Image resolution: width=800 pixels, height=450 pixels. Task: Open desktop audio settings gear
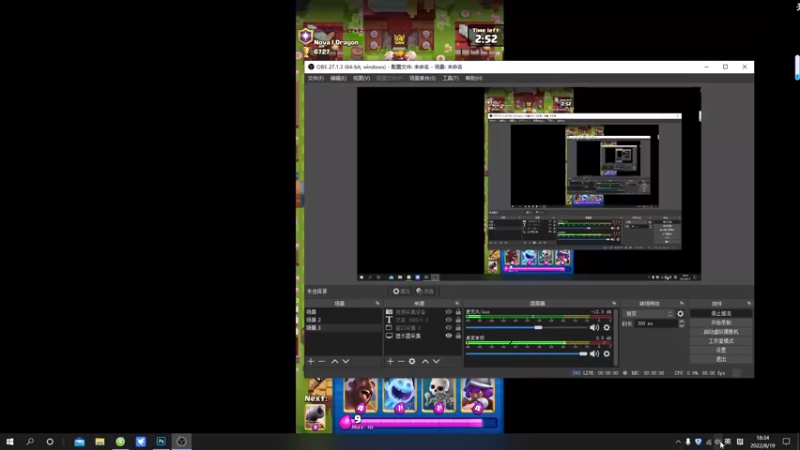(607, 354)
